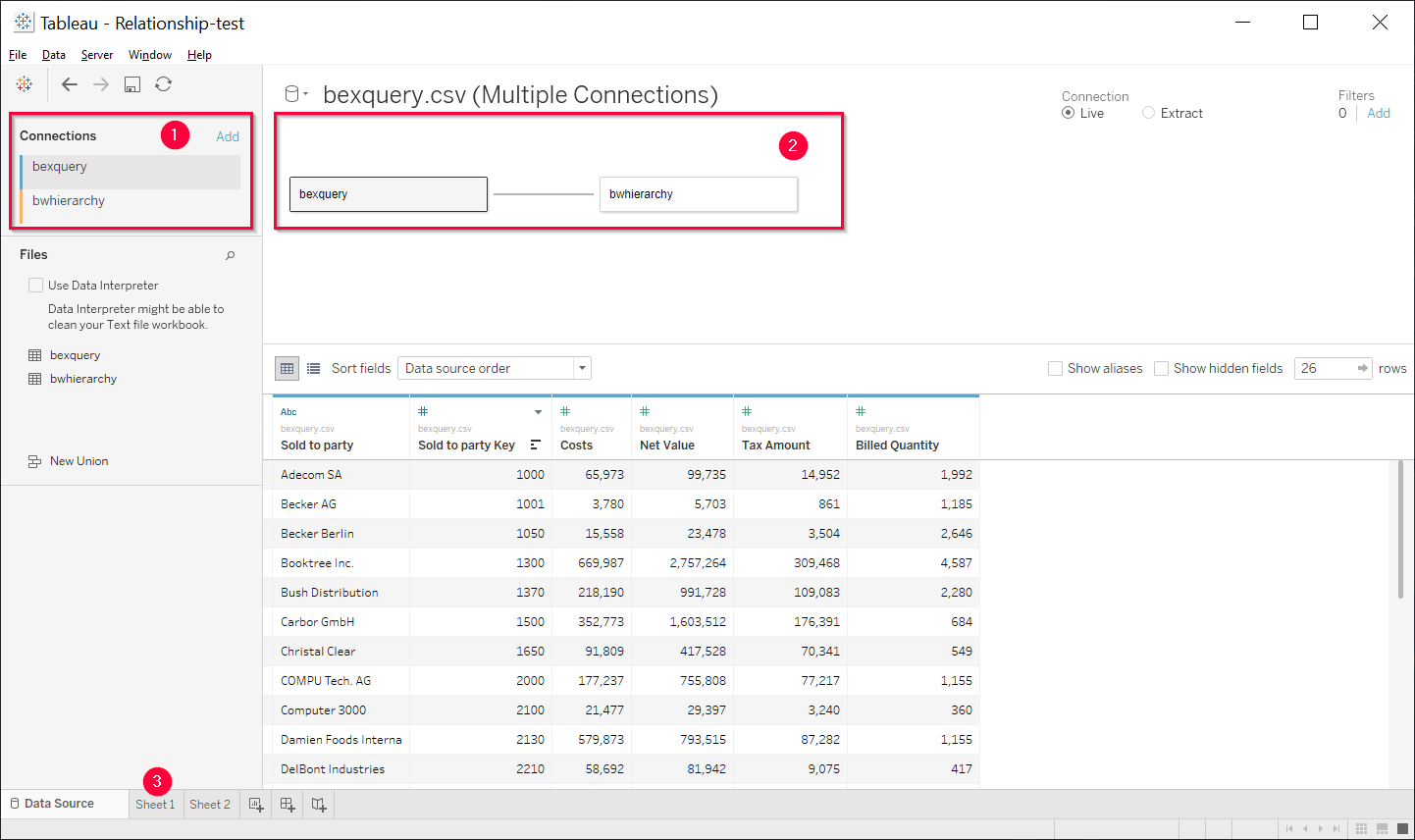Click the Sold to party column header
1415x840 pixels.
[341, 428]
